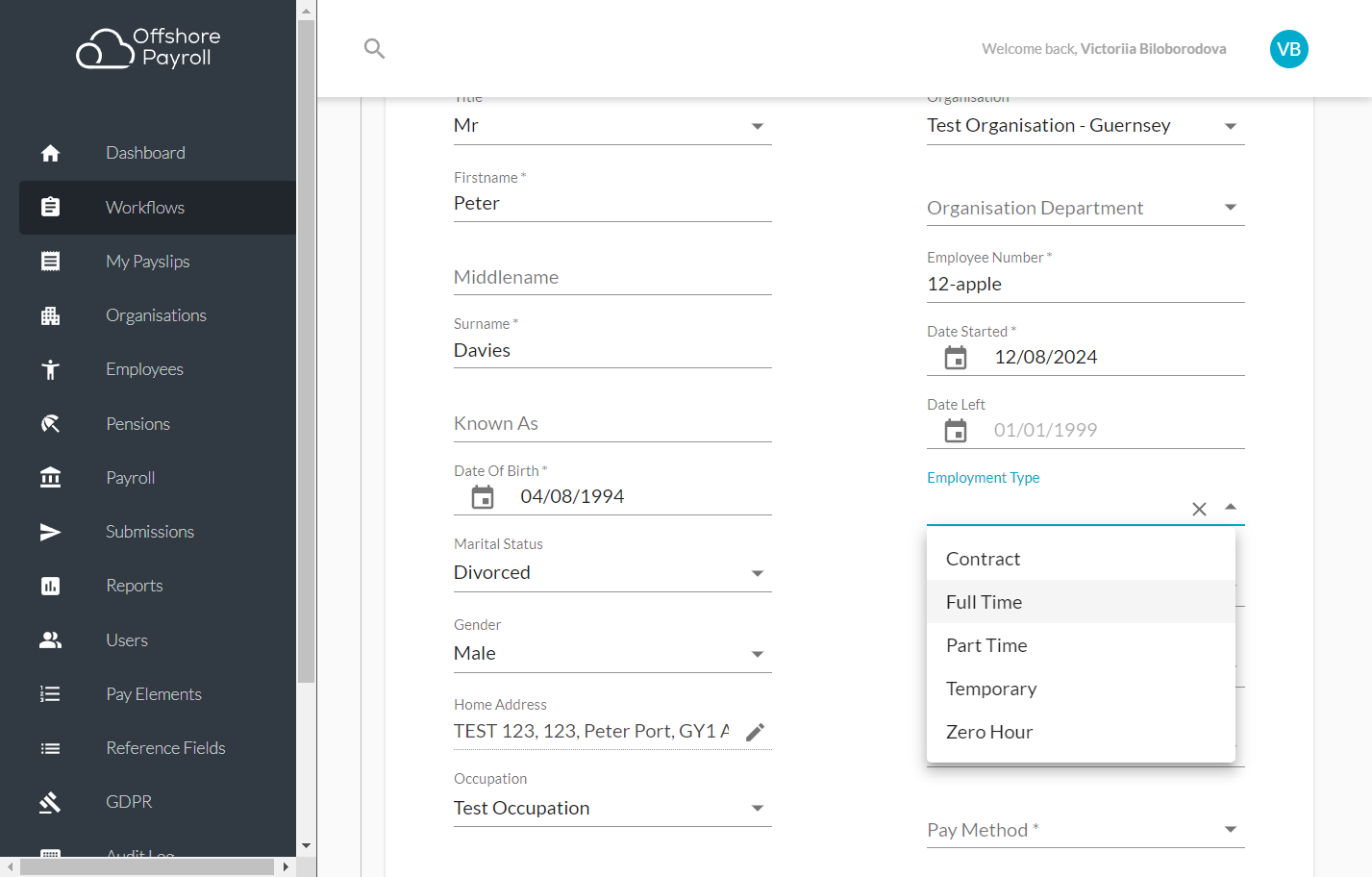Open the Gender dropdown
The height and width of the screenshot is (877, 1372).
(x=612, y=654)
